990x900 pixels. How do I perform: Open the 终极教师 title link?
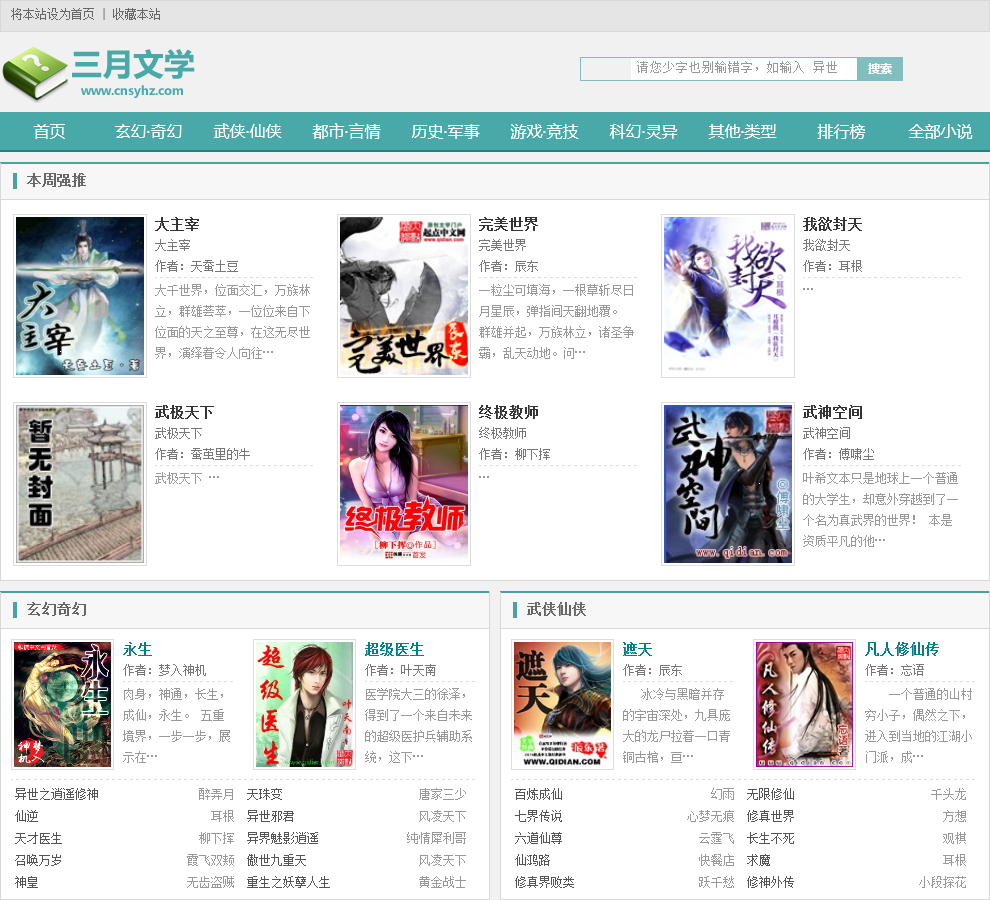(508, 412)
